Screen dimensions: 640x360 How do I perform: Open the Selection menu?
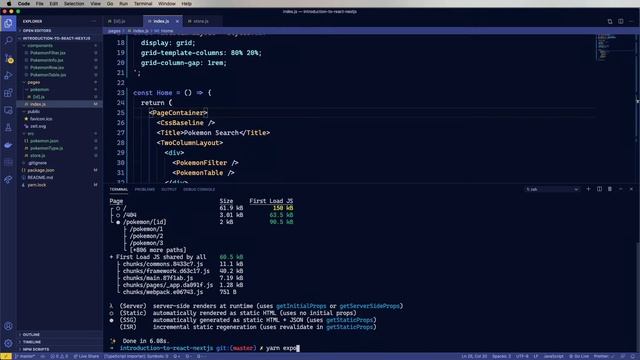point(74,4)
